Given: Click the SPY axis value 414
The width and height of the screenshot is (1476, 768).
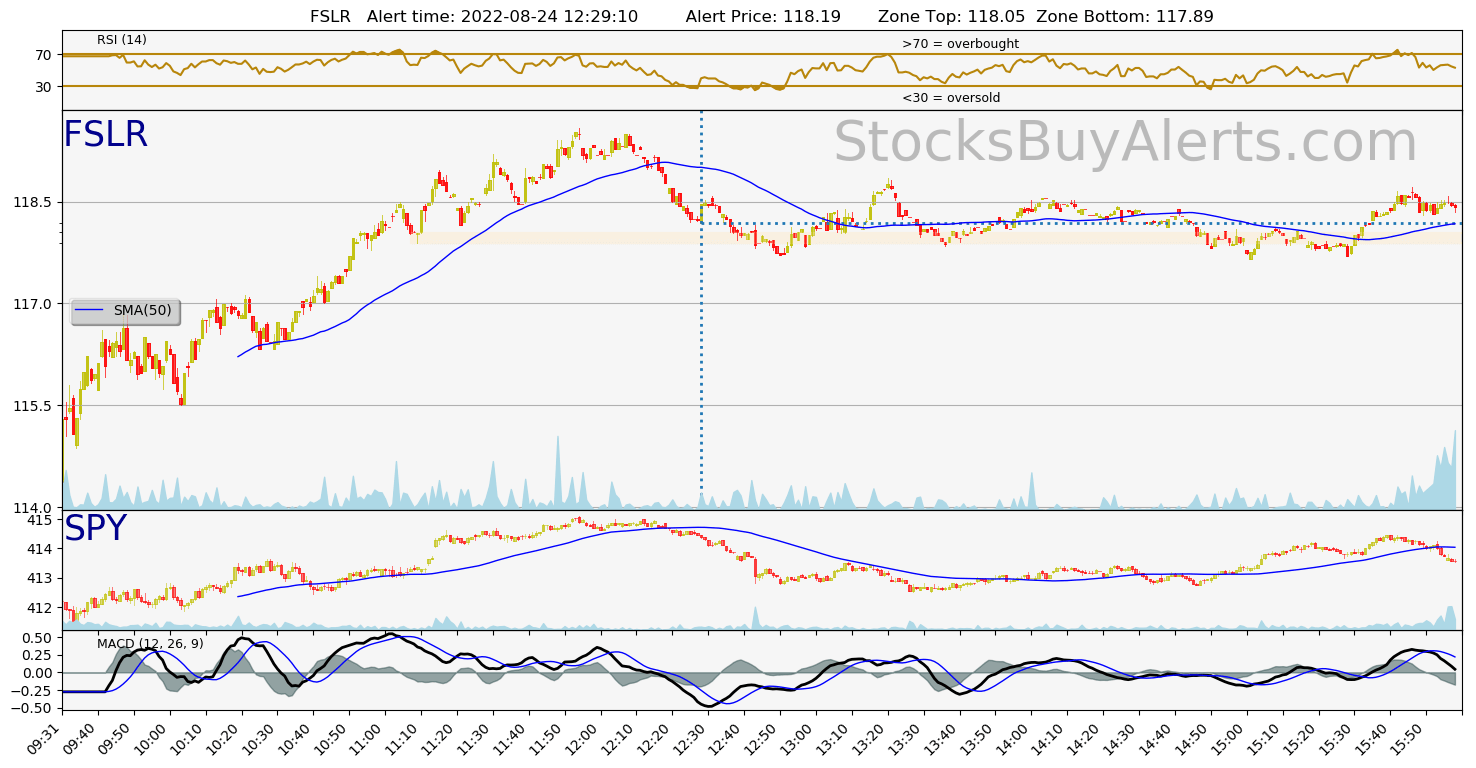Looking at the screenshot, I should 40,549.
